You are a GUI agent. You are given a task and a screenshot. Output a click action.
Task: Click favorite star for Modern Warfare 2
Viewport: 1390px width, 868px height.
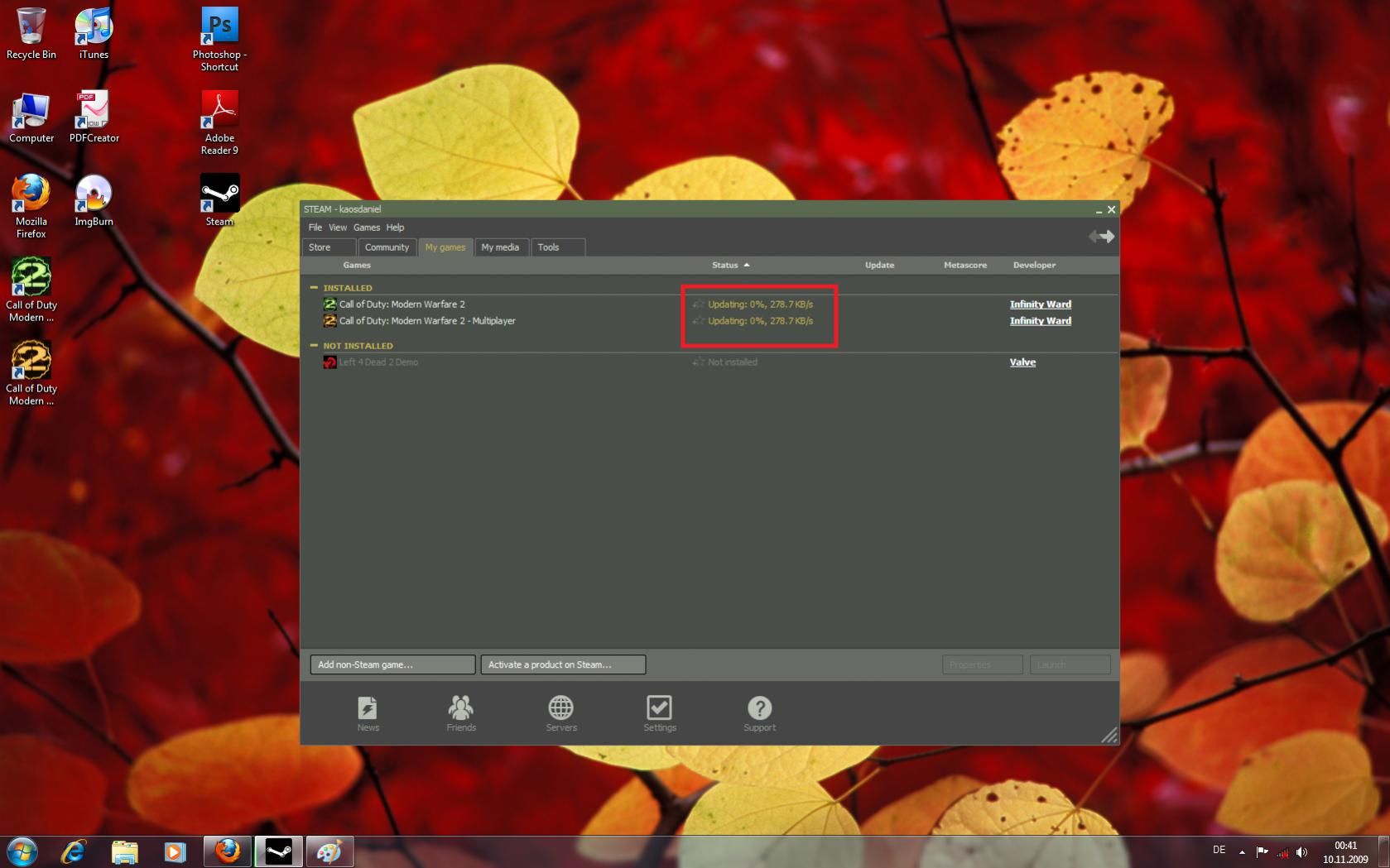coord(699,305)
